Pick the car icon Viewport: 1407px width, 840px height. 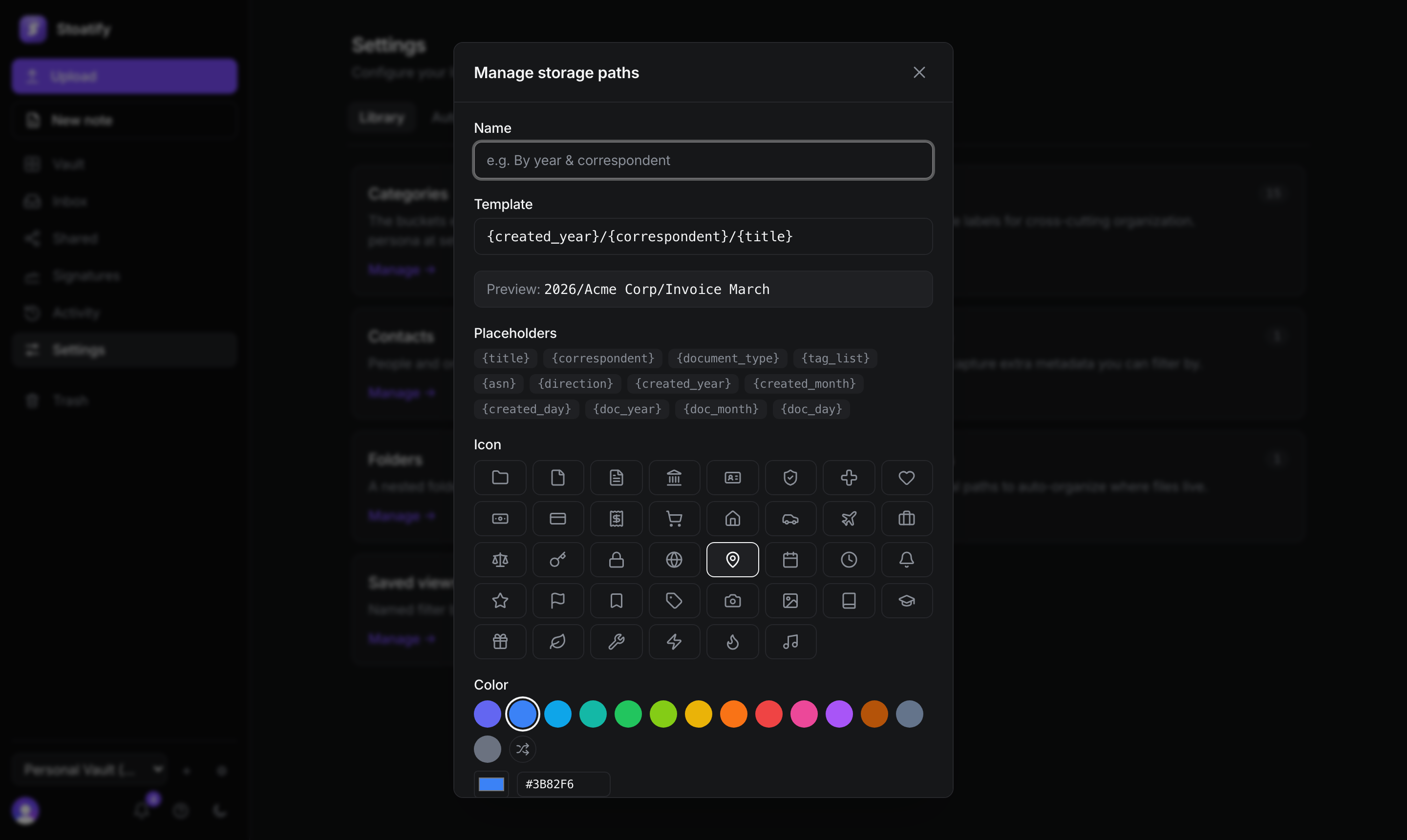[x=790, y=519]
